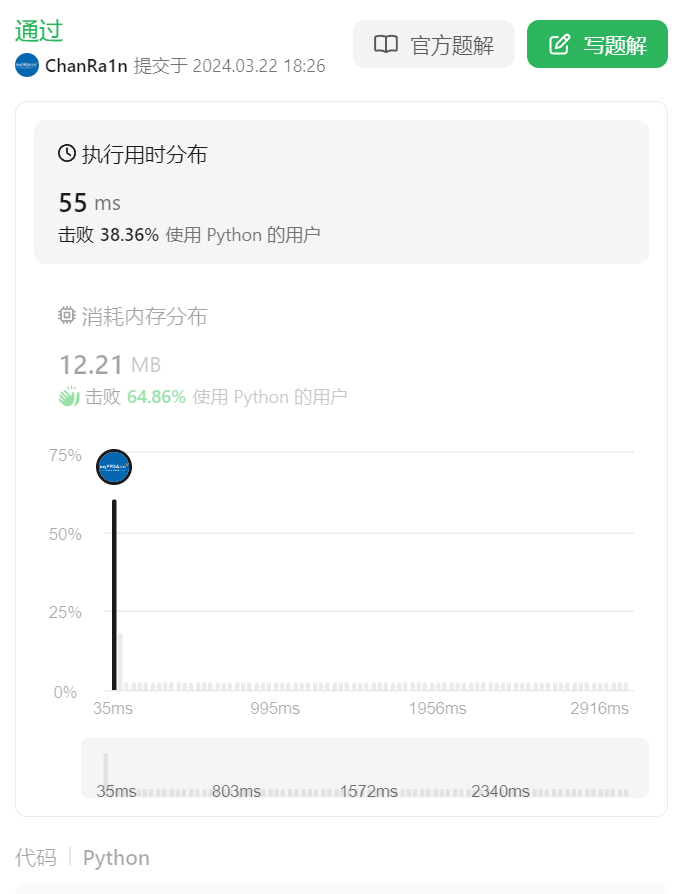Click the range slider bar at 35ms
Viewport: 688px width, 894px height.
[105, 771]
